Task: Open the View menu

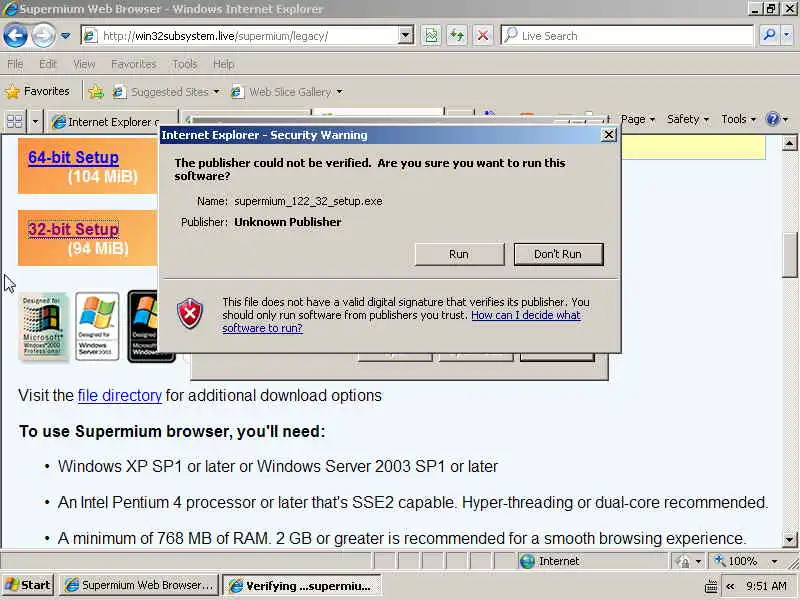Action: (x=84, y=64)
